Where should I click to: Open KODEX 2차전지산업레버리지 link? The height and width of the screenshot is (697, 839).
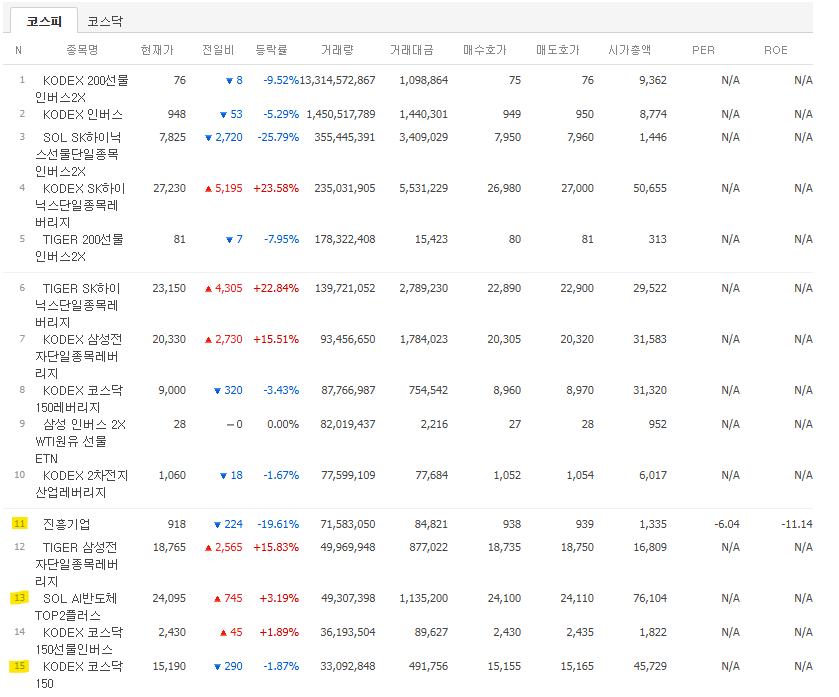(81, 484)
